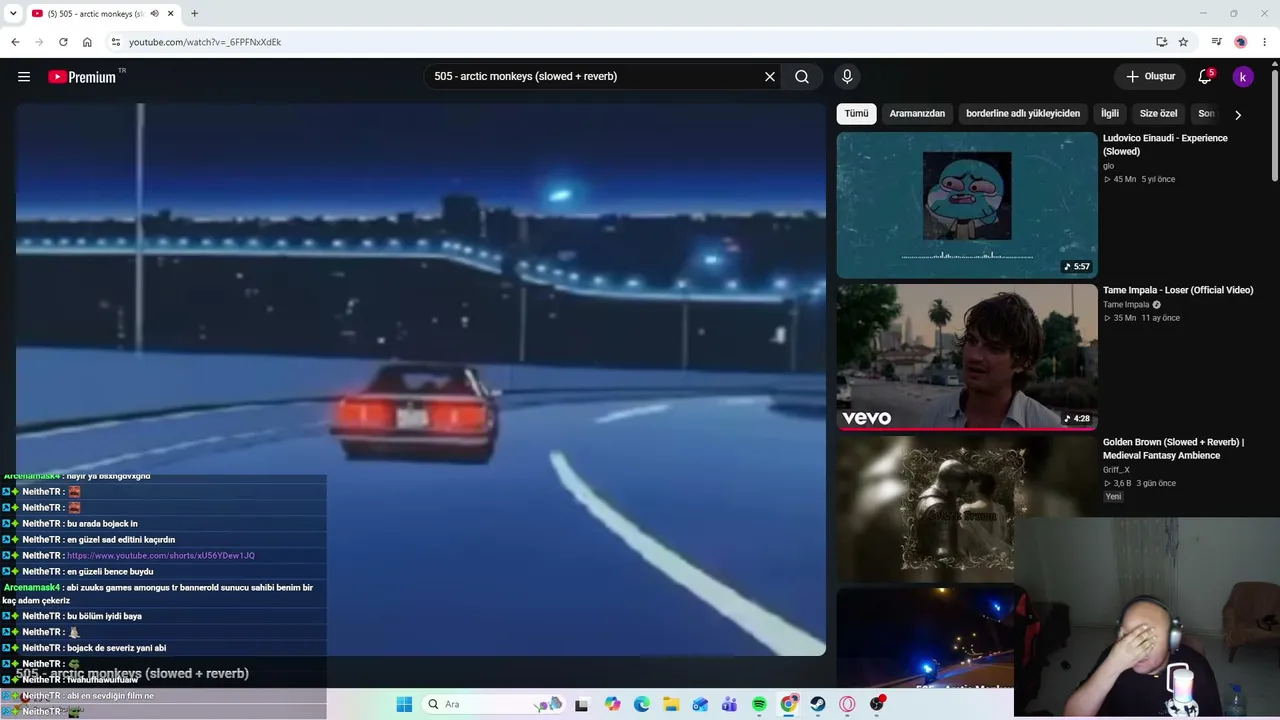Open the Ludovico Einaudi Experience thumbnail
1280x720 pixels.
(x=967, y=205)
